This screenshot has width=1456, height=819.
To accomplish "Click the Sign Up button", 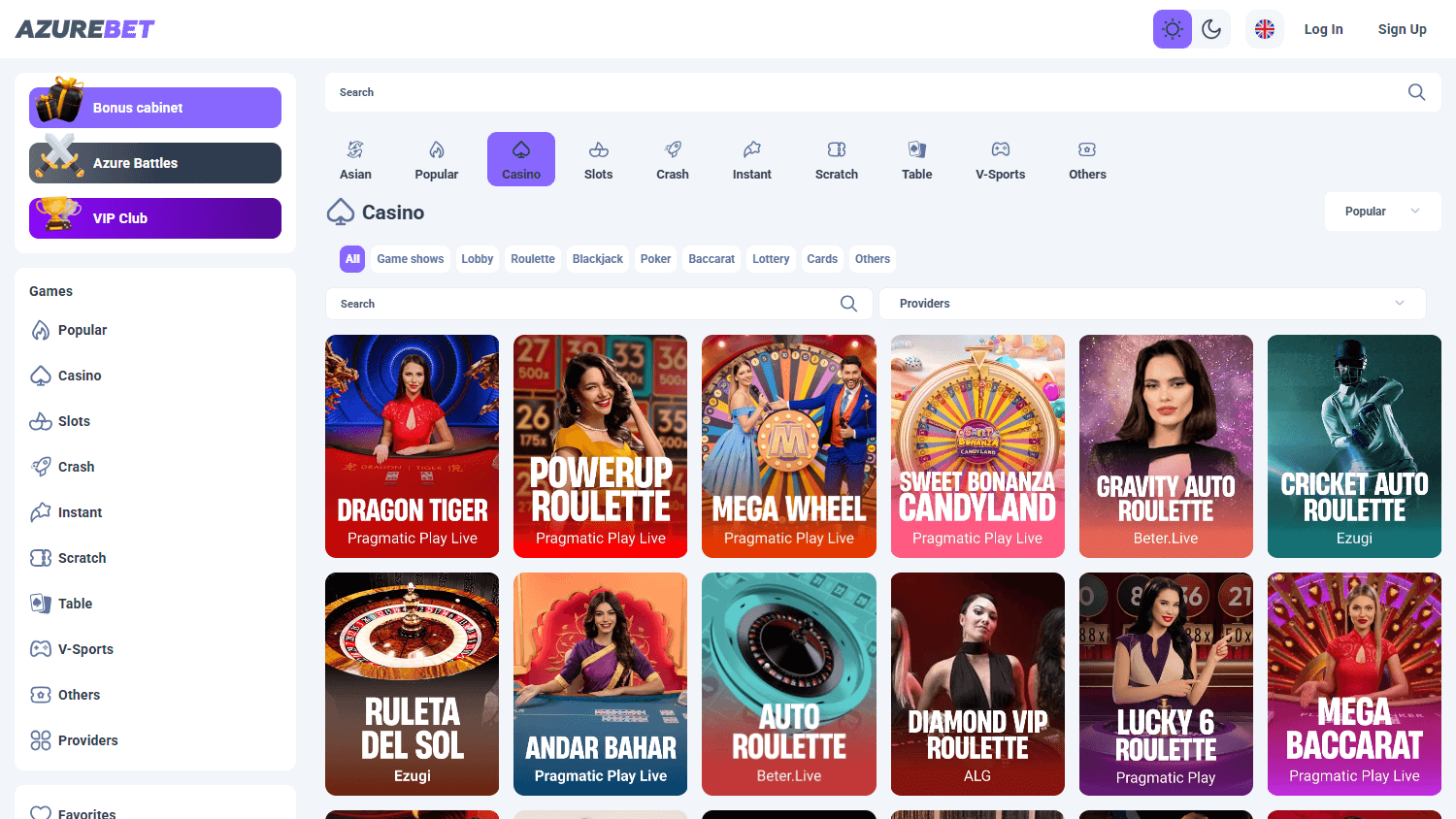I will (x=1402, y=28).
